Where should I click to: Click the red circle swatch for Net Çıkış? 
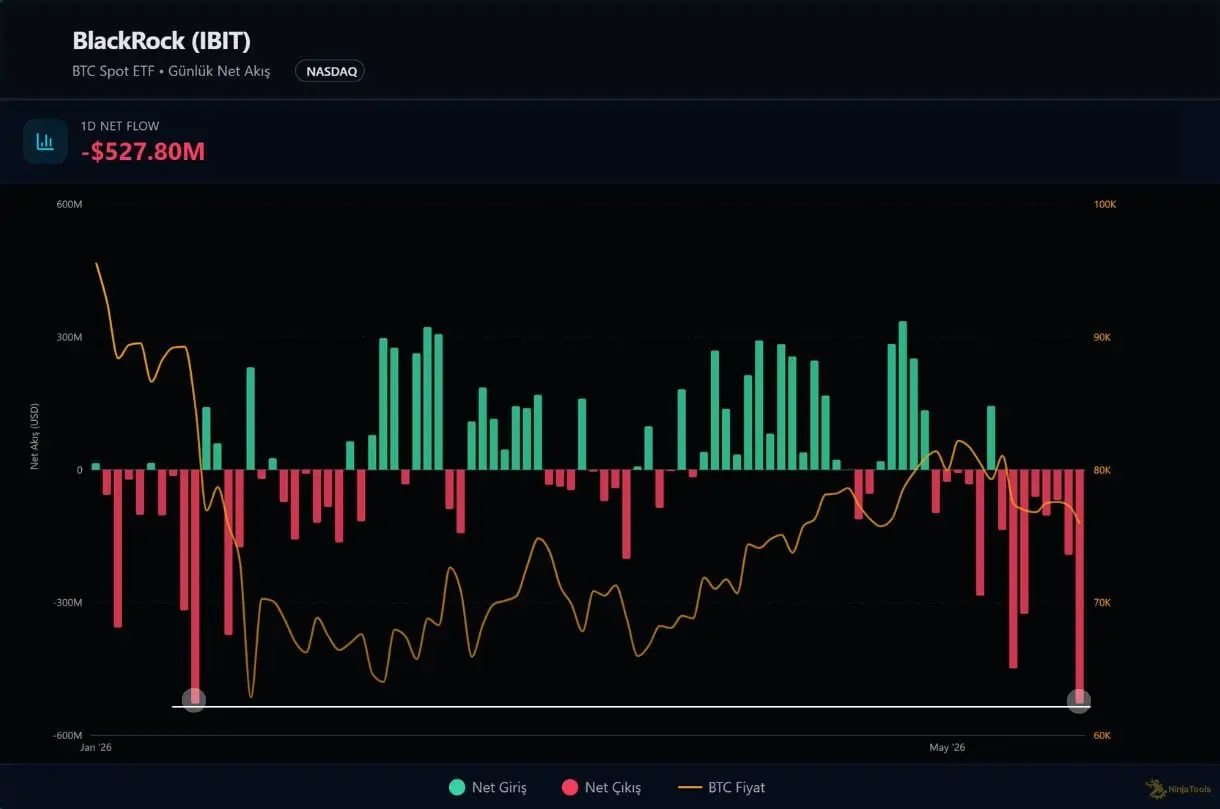click(570, 787)
